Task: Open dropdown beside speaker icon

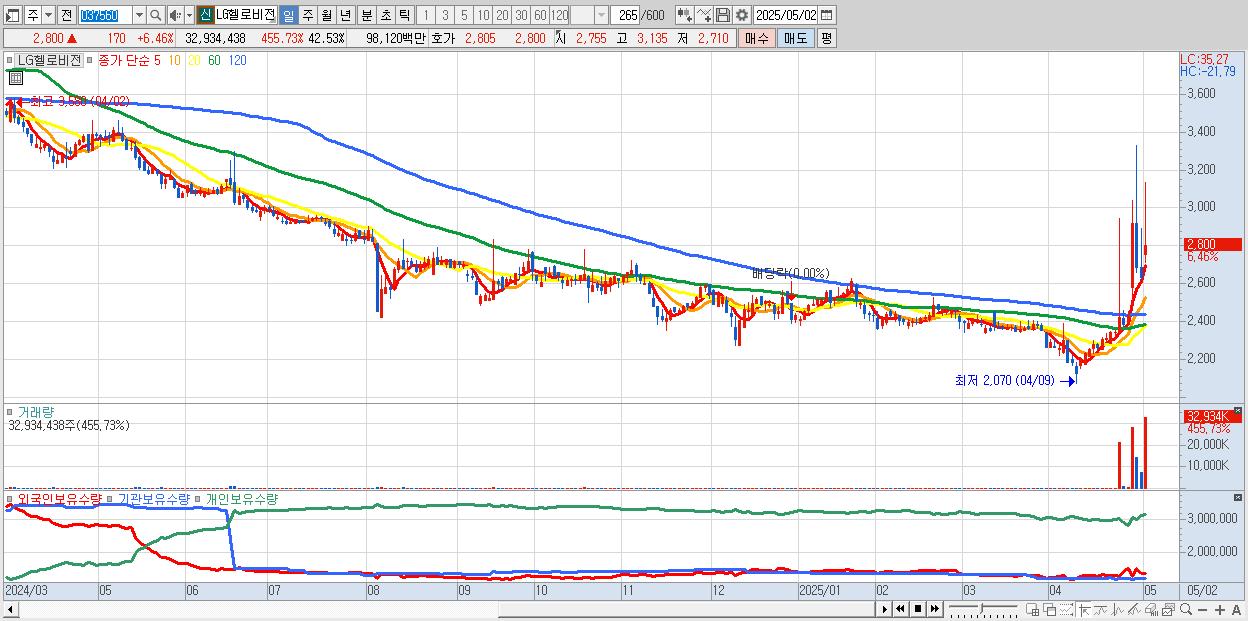Action: coord(189,15)
